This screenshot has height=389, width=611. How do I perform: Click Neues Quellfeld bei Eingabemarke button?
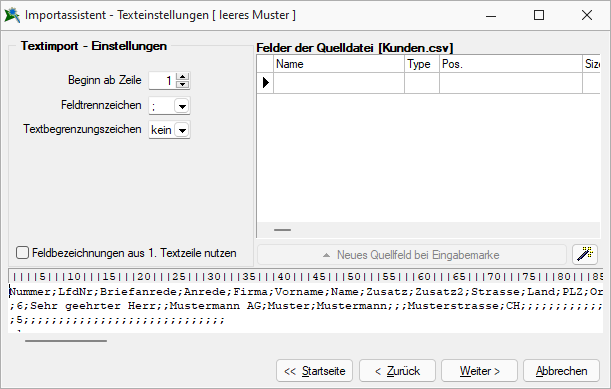click(x=412, y=255)
